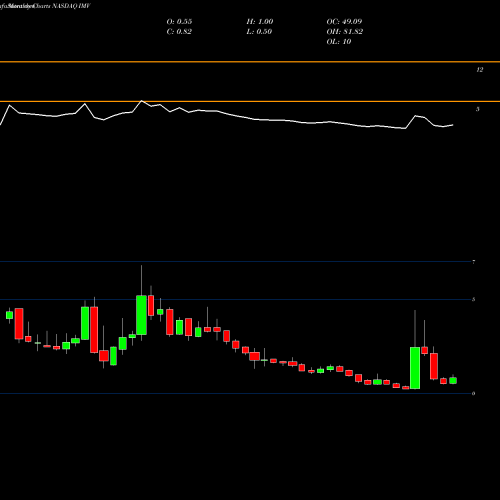Image resolution: width=500 pixels, height=500 pixels.
Task: Click the white indicator line's peak point
Action: point(142,101)
